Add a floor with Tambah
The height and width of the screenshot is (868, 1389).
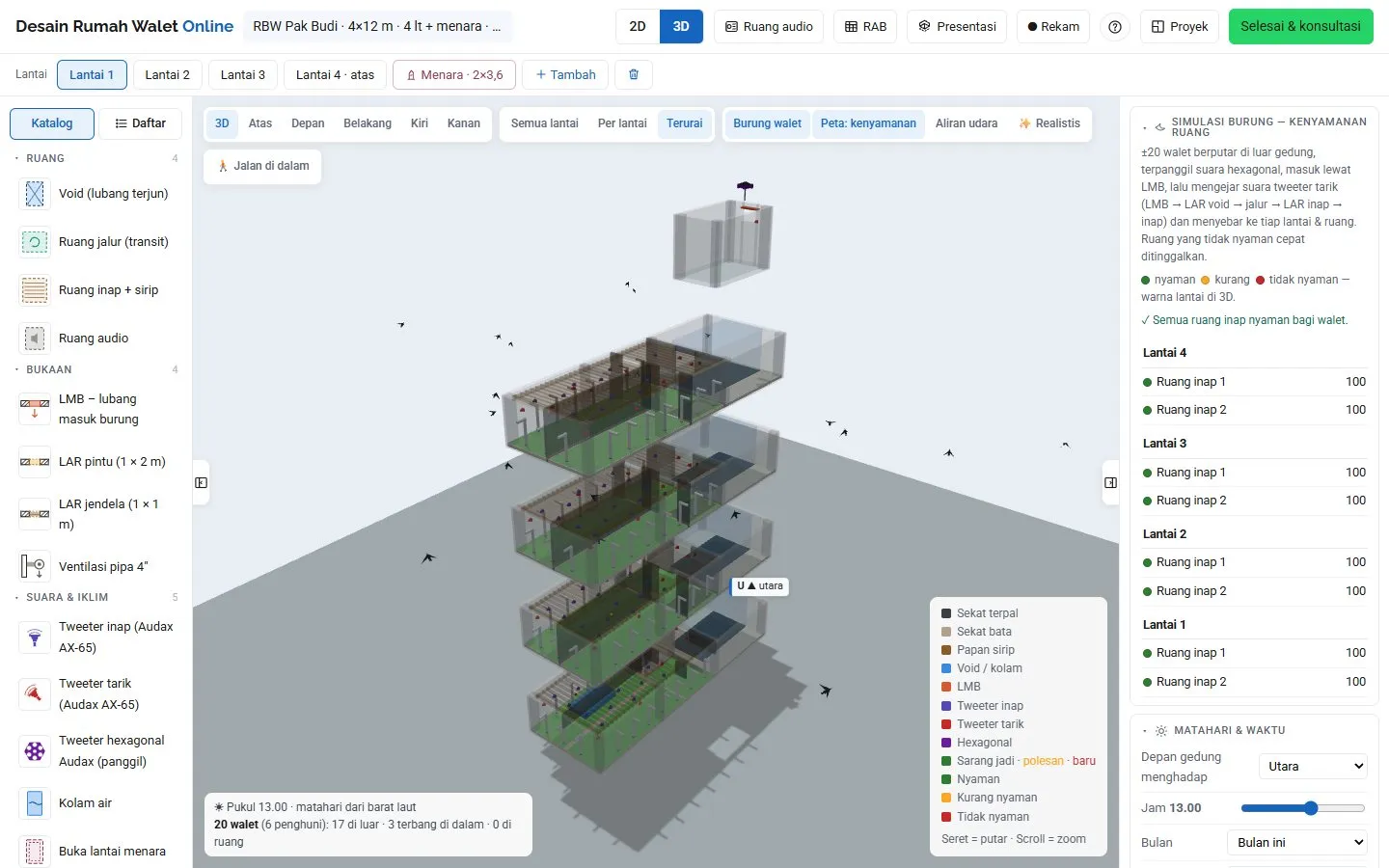[x=565, y=74]
